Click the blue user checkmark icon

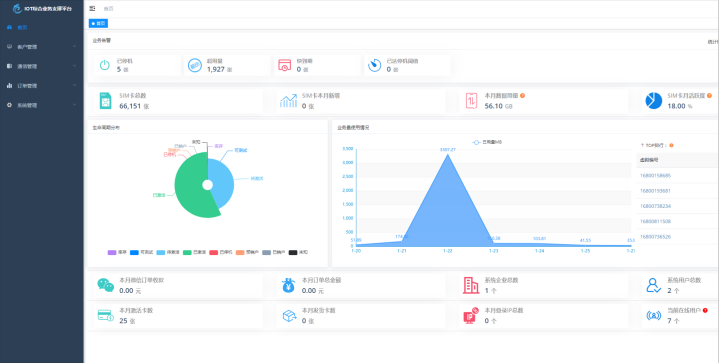coord(653,285)
